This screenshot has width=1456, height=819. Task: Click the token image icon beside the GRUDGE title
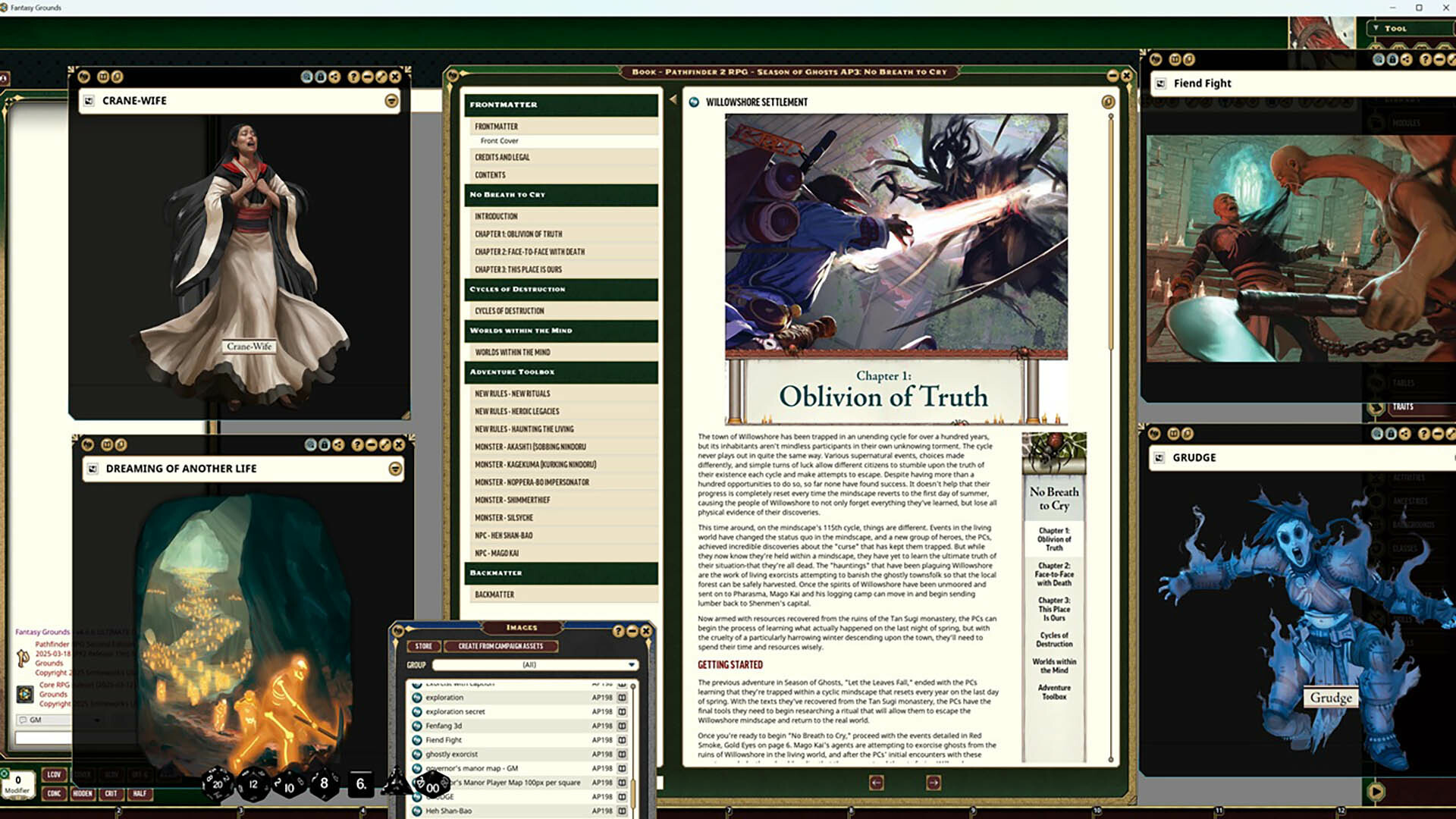(x=1159, y=457)
